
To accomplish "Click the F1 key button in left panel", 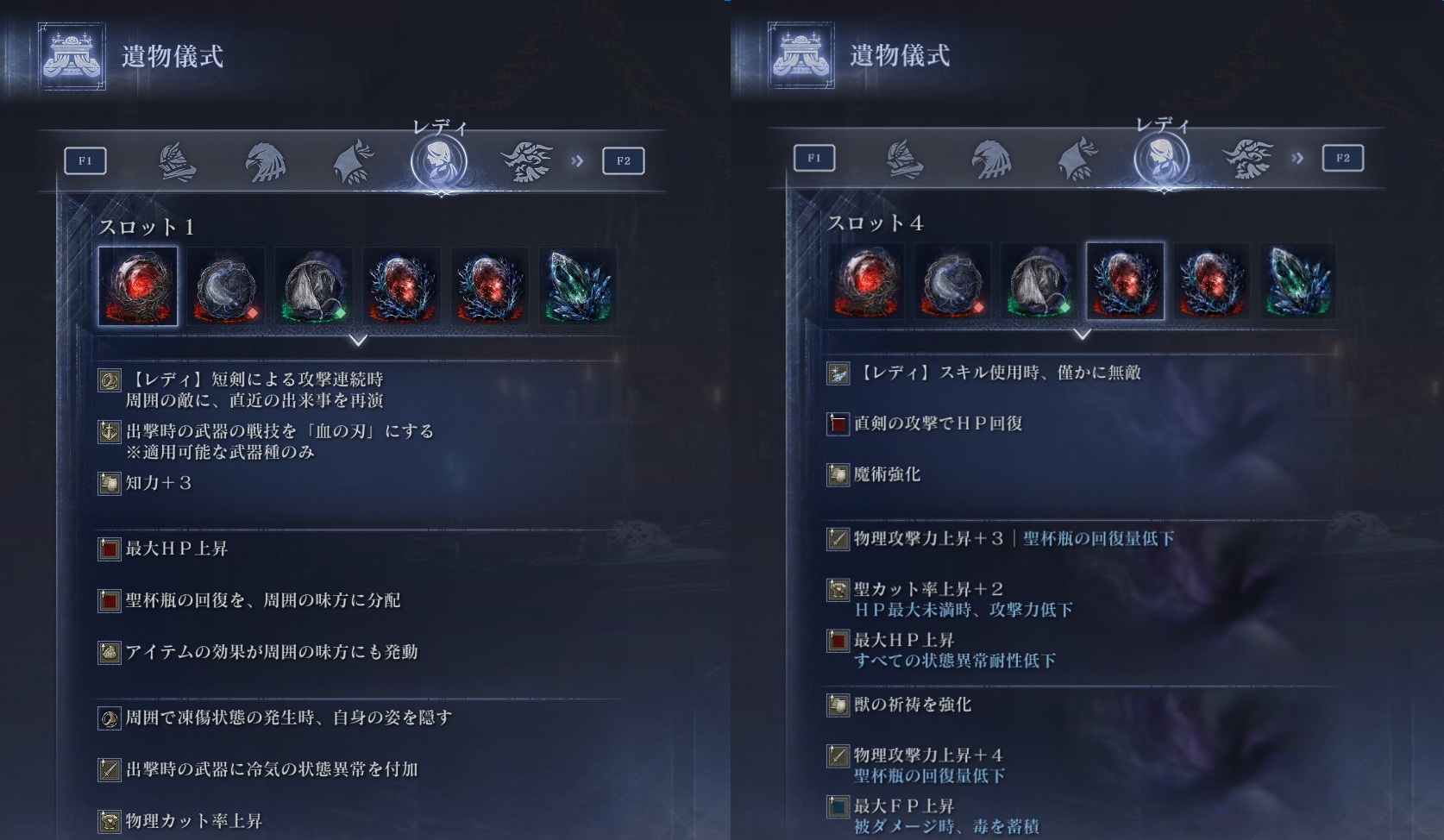I will click(85, 161).
